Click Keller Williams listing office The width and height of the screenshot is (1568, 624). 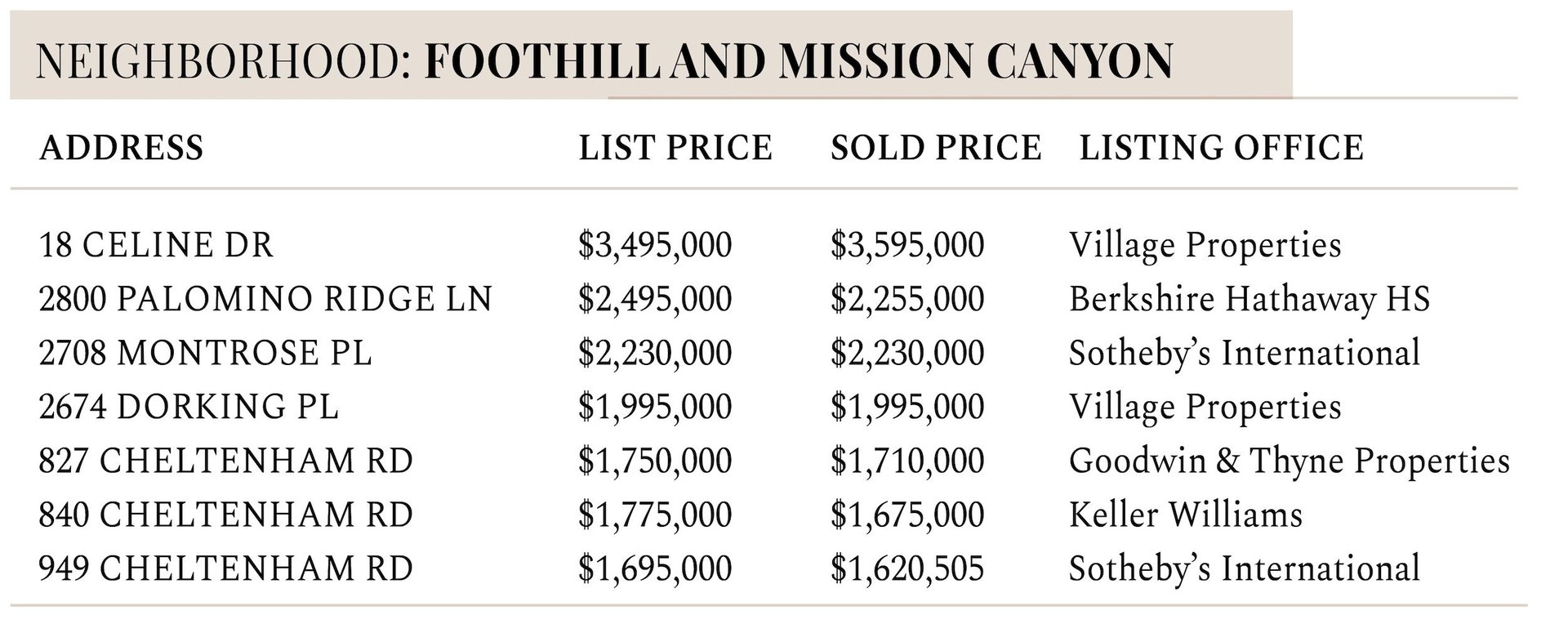1186,515
